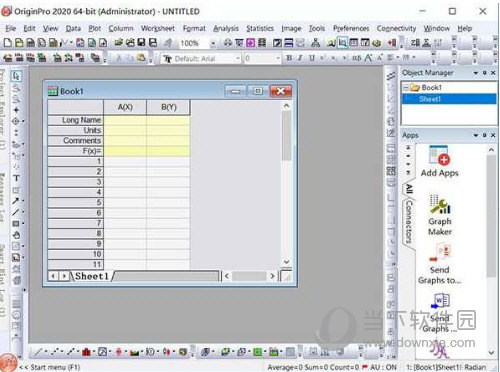Click Start menu (F1) in status bar
The image size is (500, 372).
click(x=50, y=367)
